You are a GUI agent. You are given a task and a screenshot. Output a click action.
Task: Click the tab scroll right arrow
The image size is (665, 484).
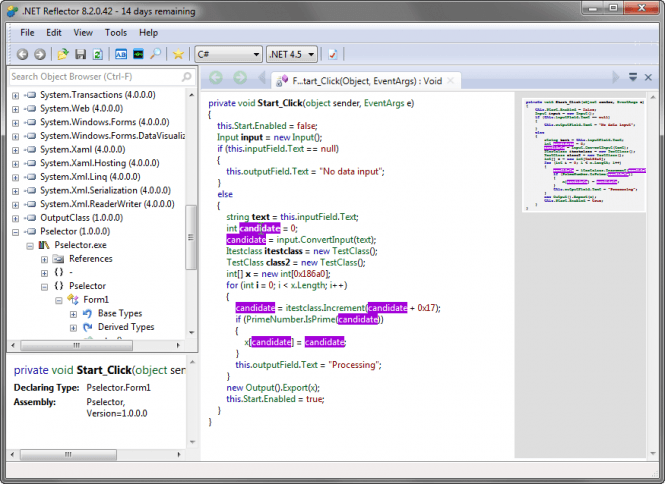[x=616, y=77]
